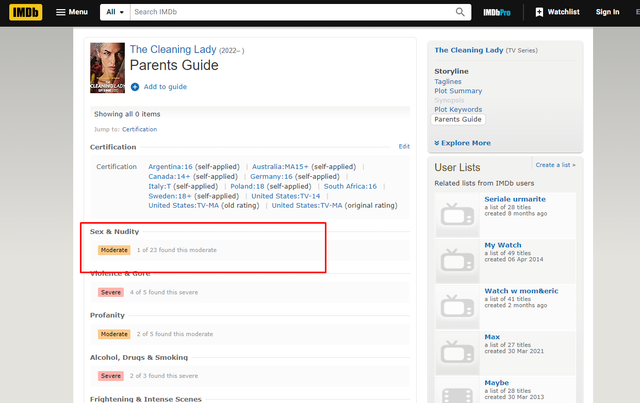The height and width of the screenshot is (403, 640).
Task: Open My Watch list
Action: [503, 245]
